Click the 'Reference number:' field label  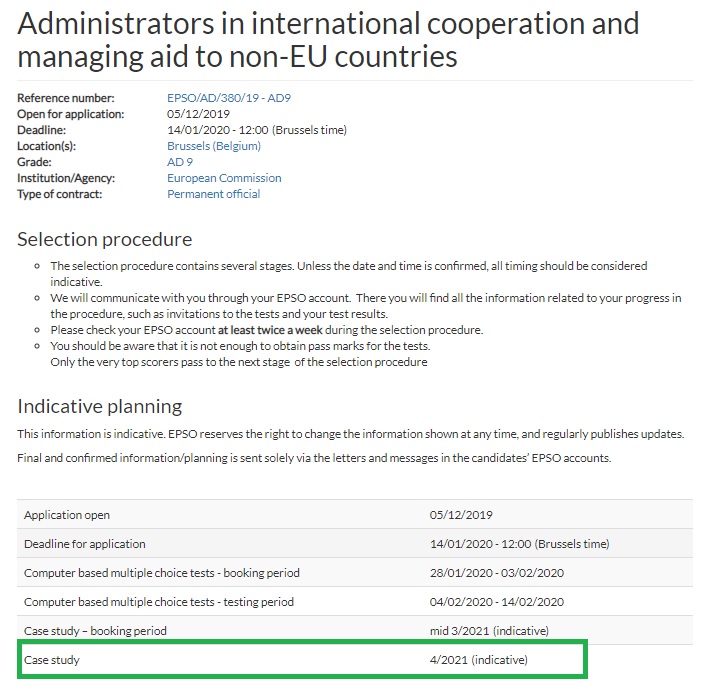[x=66, y=98]
